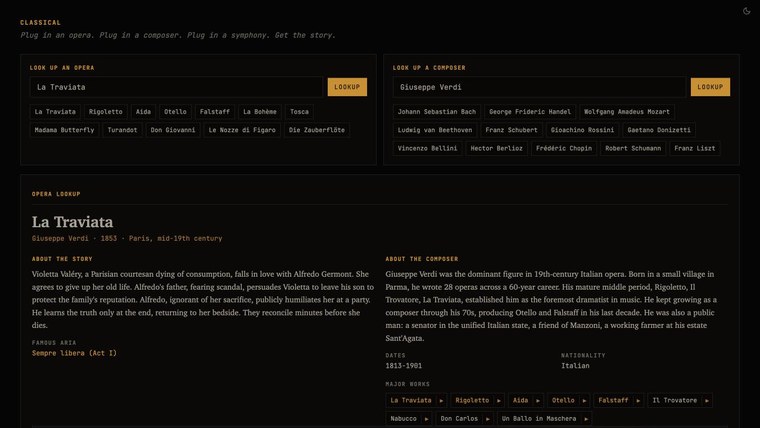Screen dimensions: 760x428
Task: Choose Turandot opera chip
Action: click(123, 130)
